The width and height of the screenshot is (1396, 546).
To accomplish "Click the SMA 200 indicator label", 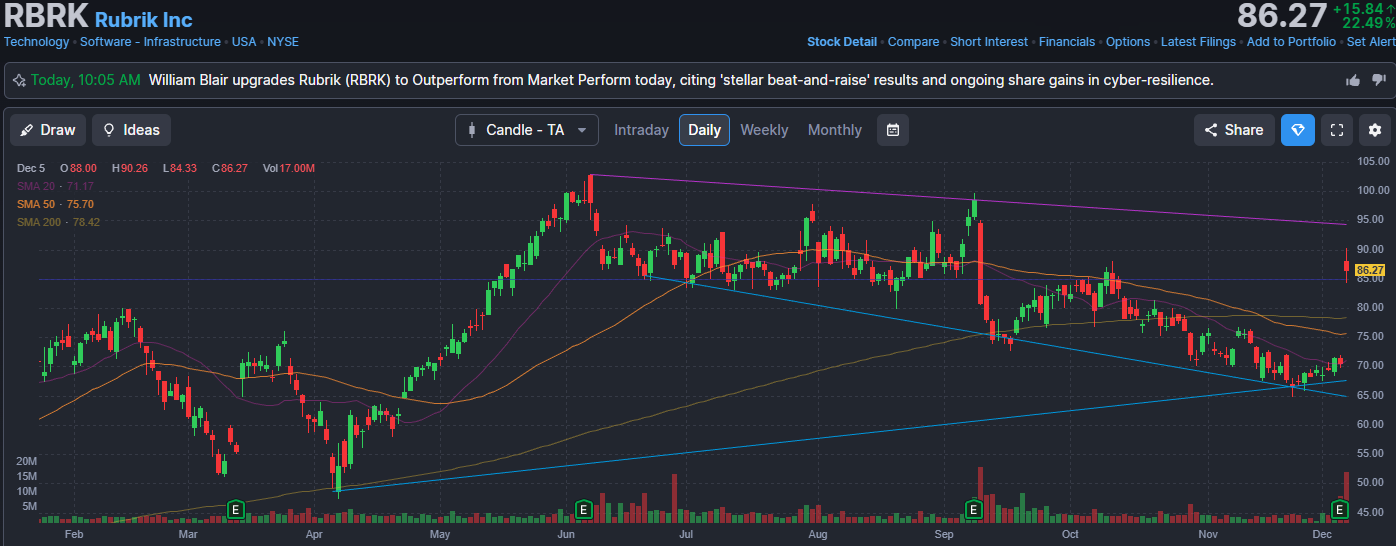I will tap(58, 222).
